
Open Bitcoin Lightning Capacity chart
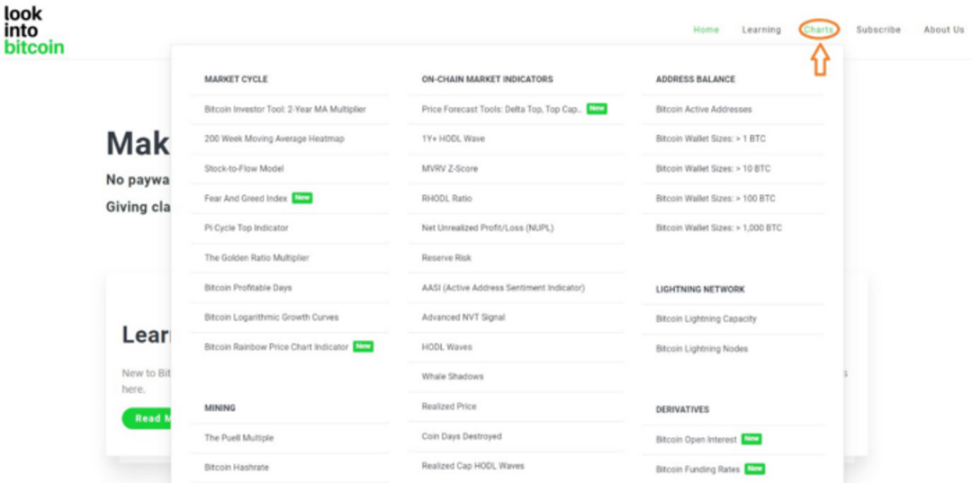(706, 319)
